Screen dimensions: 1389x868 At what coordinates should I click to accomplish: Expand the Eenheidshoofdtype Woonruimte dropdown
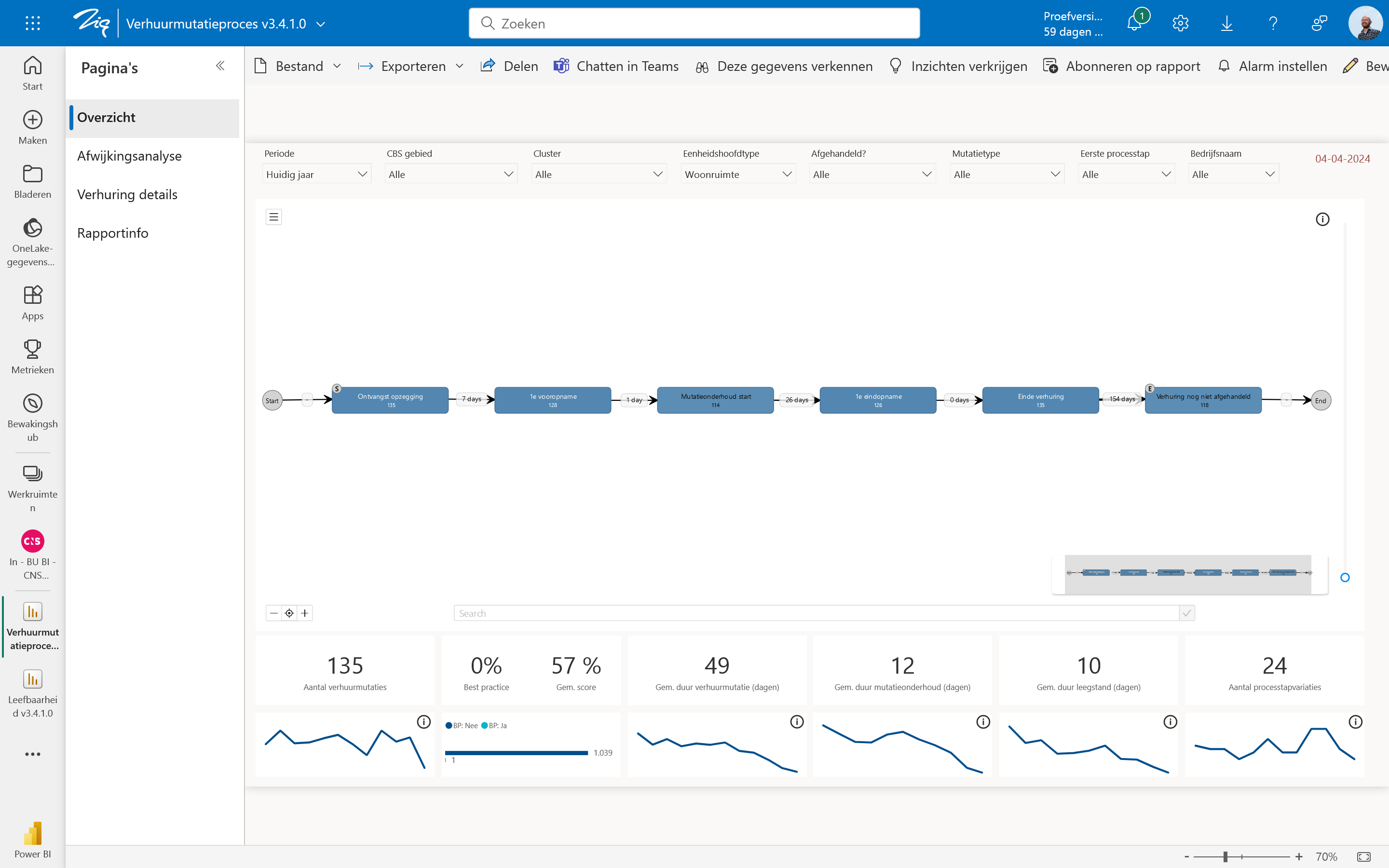(738, 174)
